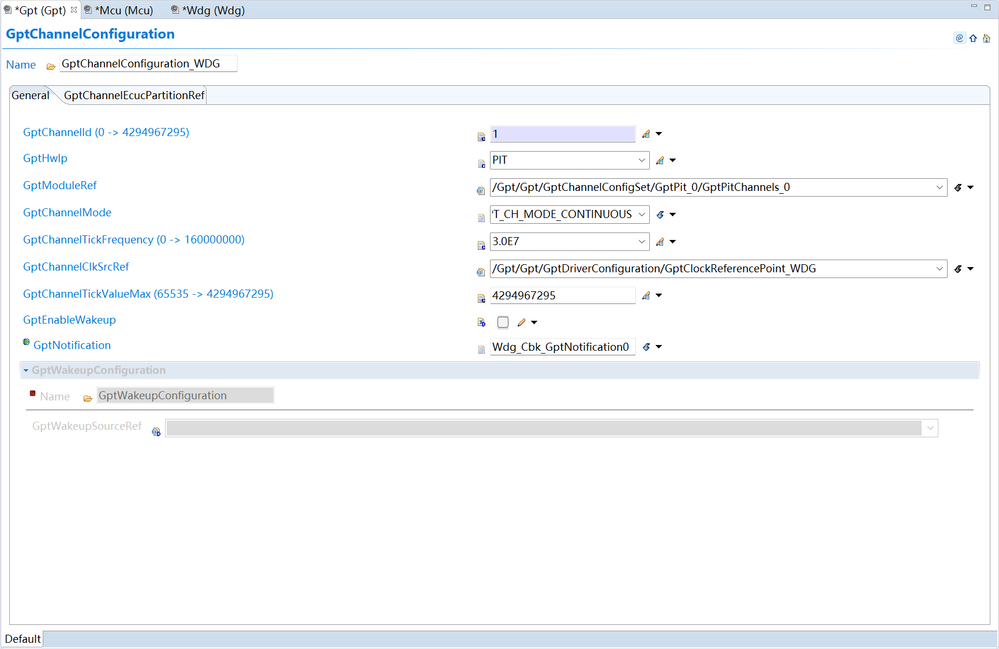The image size is (999, 649).
Task: Collapse the GptWakeupConfiguration section
Action: [x=25, y=370]
